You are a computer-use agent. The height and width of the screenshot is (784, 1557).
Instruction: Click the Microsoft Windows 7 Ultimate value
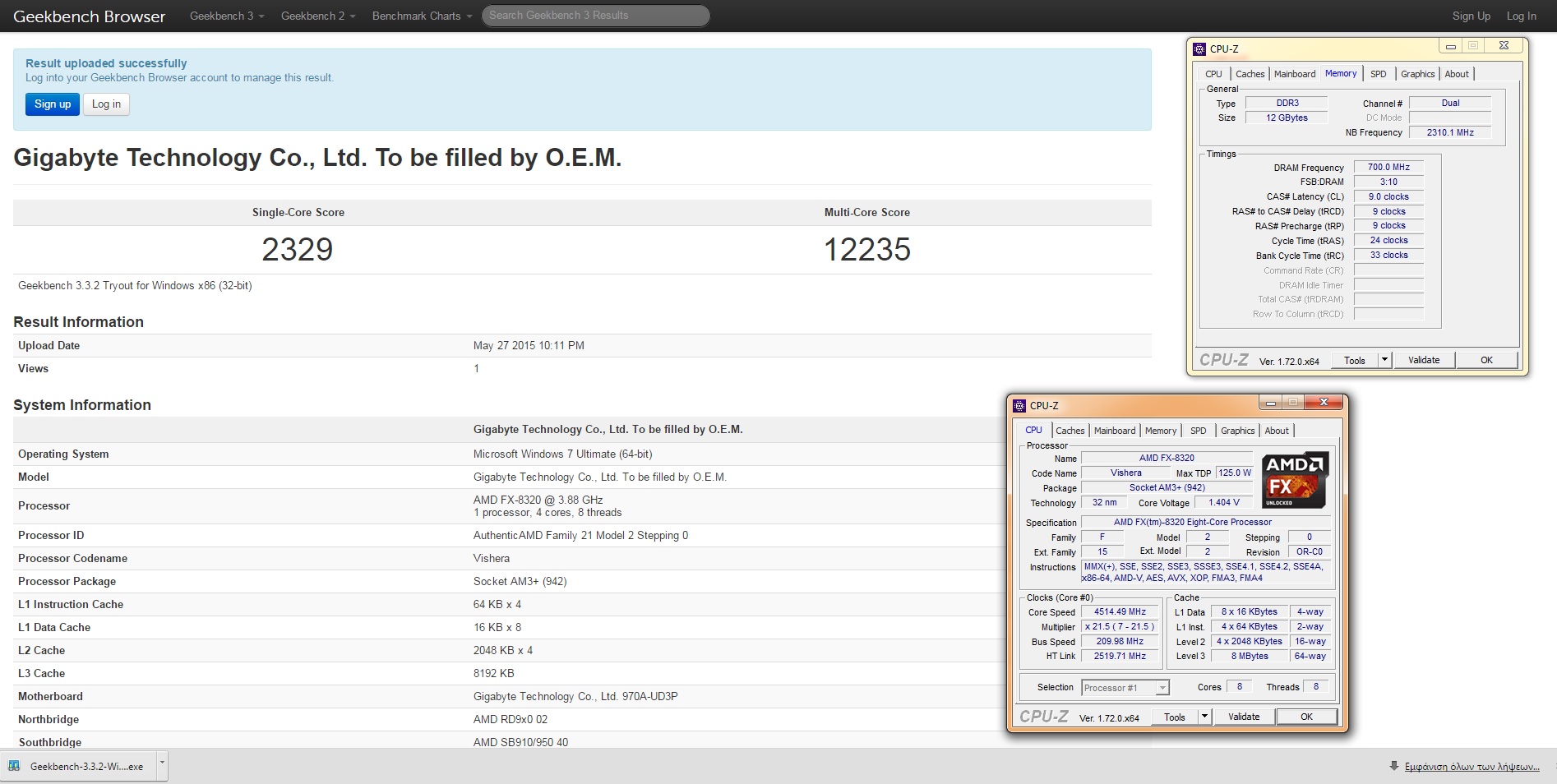coord(562,454)
